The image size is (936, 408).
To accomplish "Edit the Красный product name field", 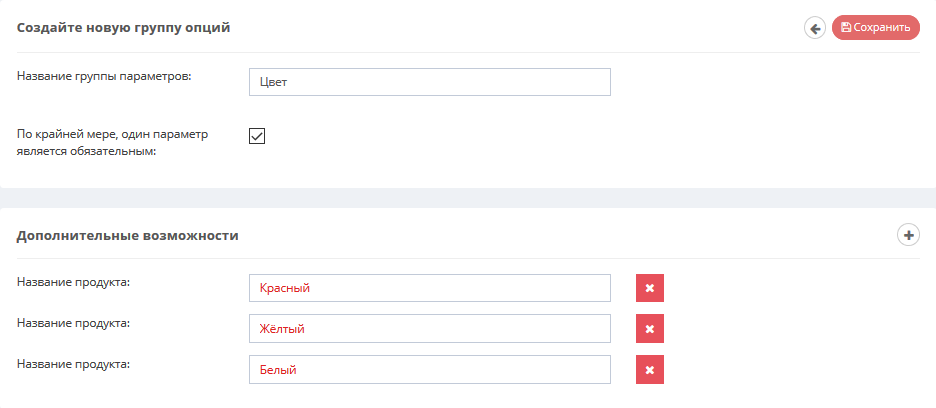I will pos(430,288).
